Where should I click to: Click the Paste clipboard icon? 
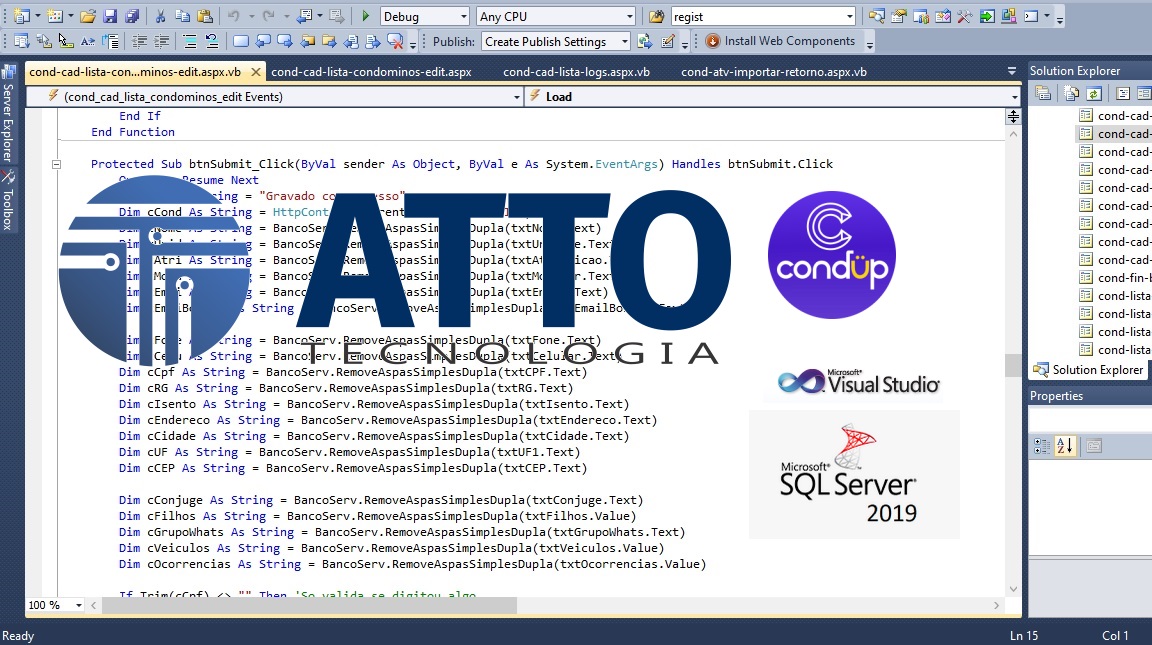coord(205,16)
